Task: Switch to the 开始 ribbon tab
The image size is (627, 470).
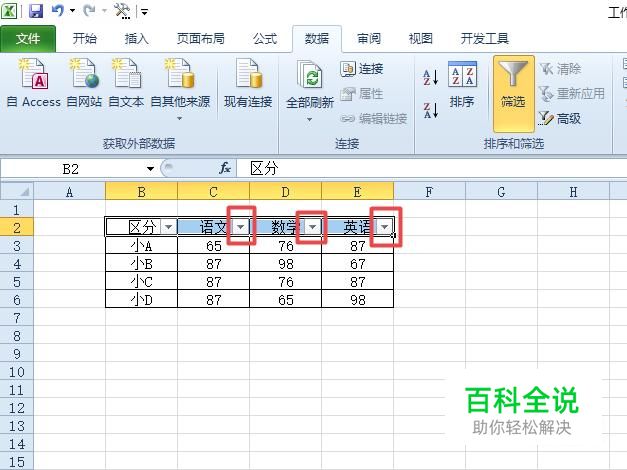Action: (85, 39)
